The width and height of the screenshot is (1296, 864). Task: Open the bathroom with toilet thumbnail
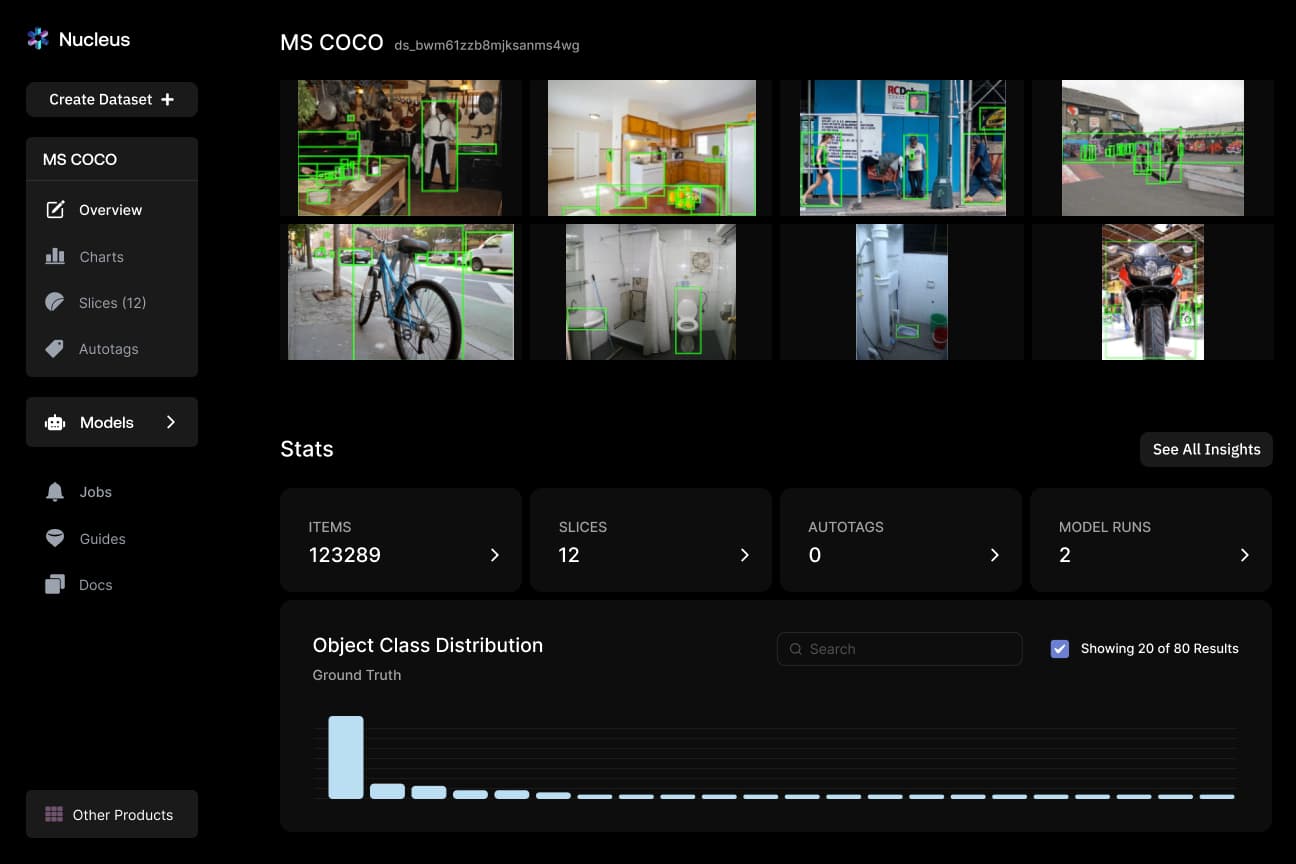point(651,292)
